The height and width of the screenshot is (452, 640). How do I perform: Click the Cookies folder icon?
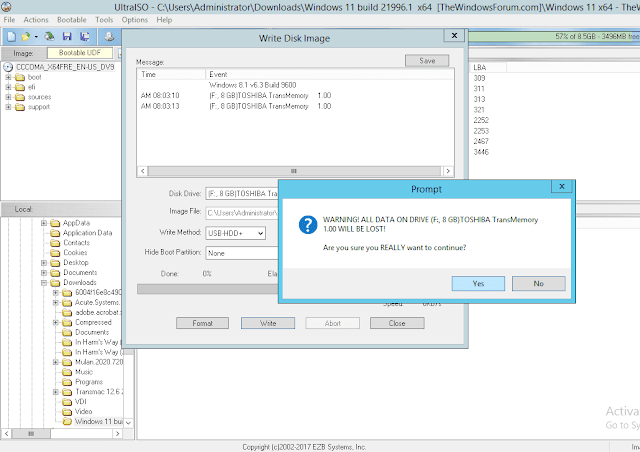point(55,253)
